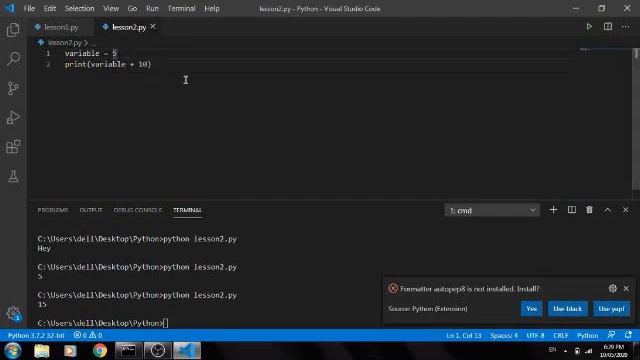Open the Test flask view
The height and width of the screenshot is (360, 640).
click(x=13, y=176)
